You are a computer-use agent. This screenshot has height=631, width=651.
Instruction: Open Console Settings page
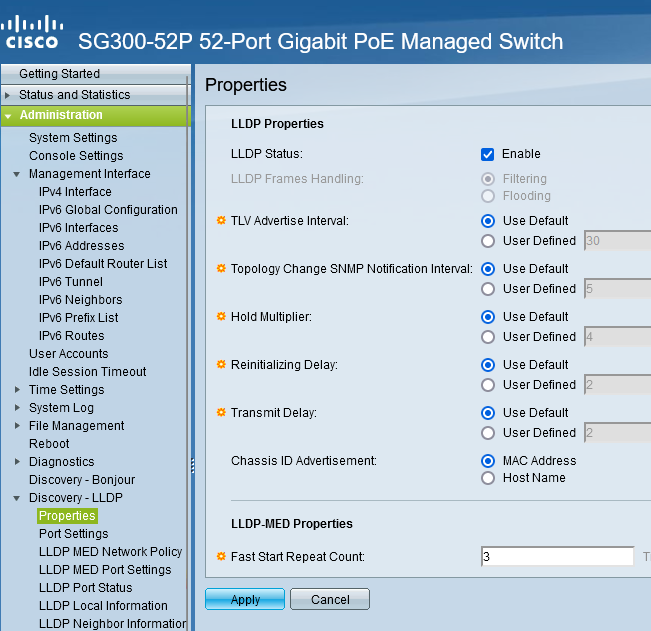pyautogui.click(x=76, y=156)
